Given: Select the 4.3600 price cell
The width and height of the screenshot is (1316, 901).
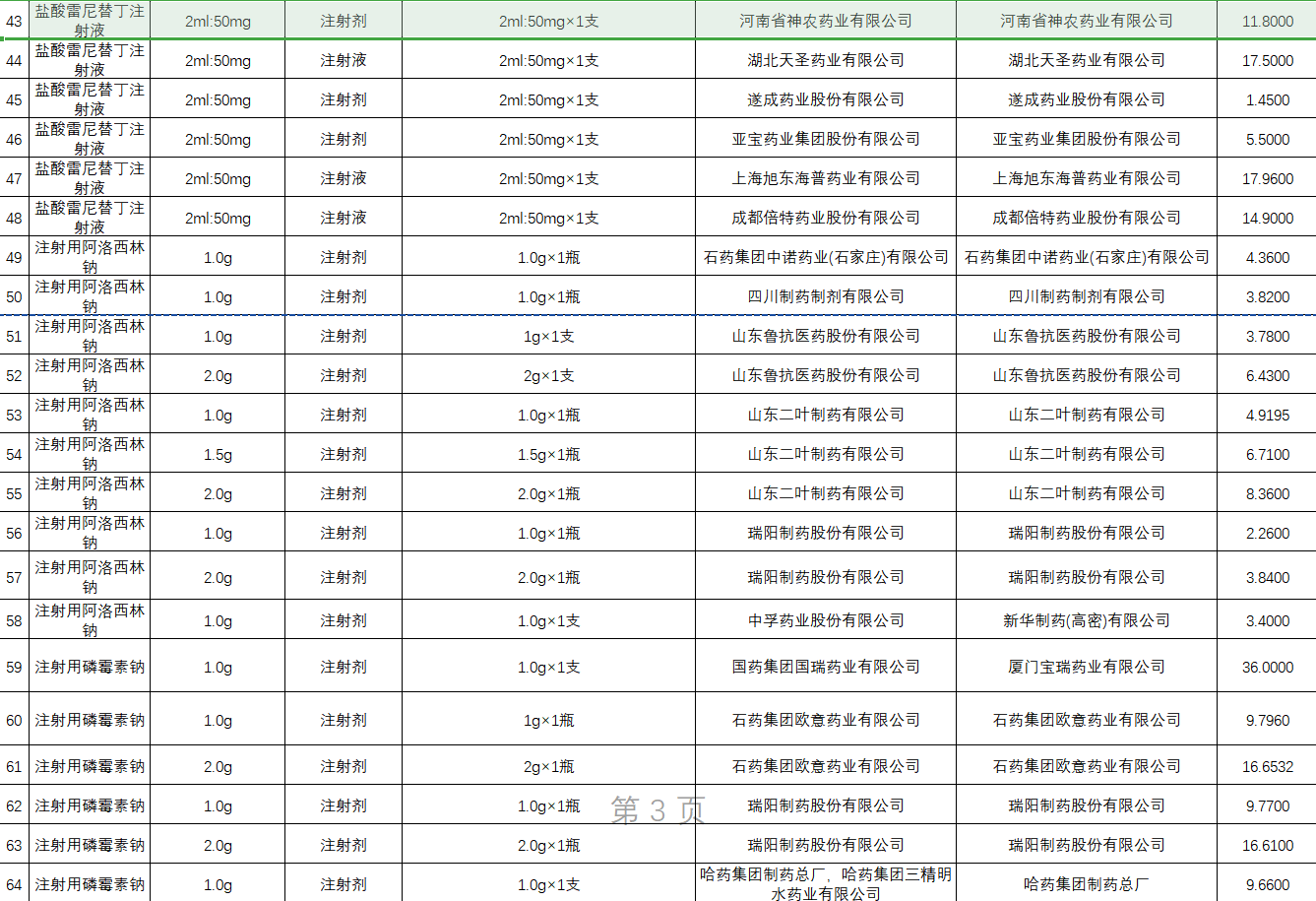Looking at the screenshot, I should [x=1267, y=257].
